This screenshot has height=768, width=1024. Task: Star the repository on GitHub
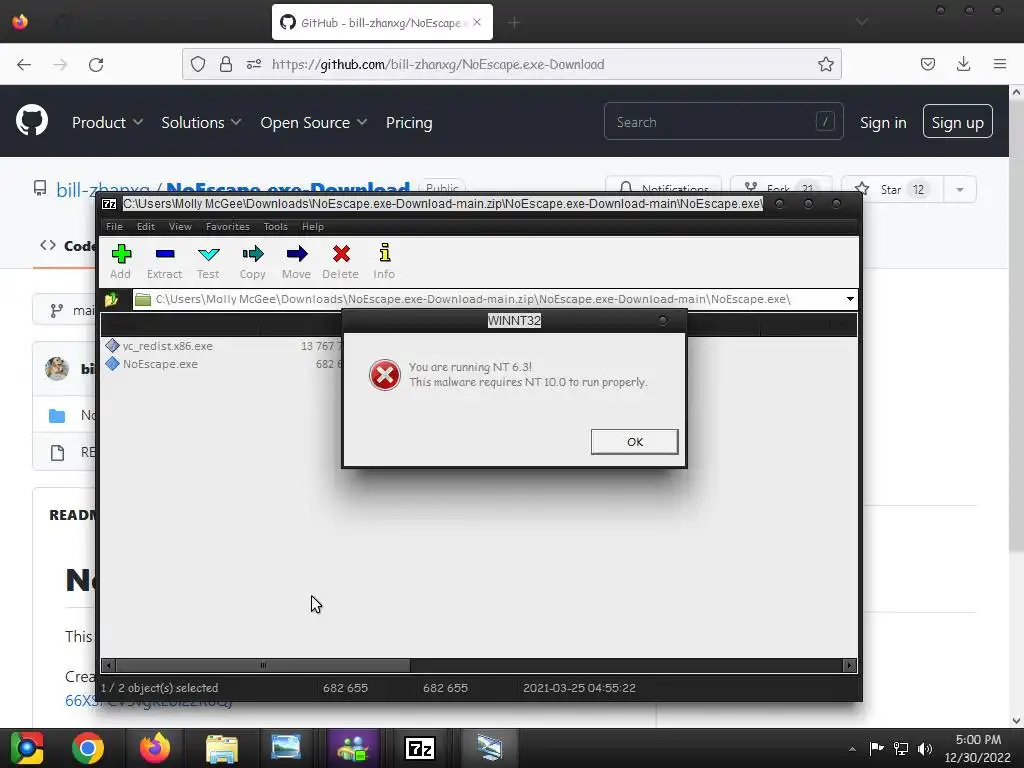[x=891, y=189]
